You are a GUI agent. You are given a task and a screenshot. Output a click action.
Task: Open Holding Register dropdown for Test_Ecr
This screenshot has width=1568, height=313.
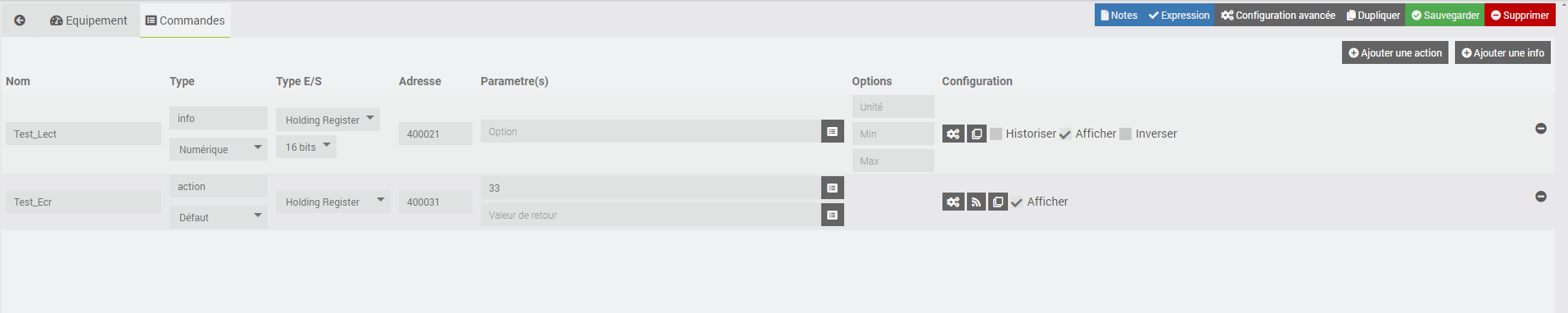pos(333,202)
